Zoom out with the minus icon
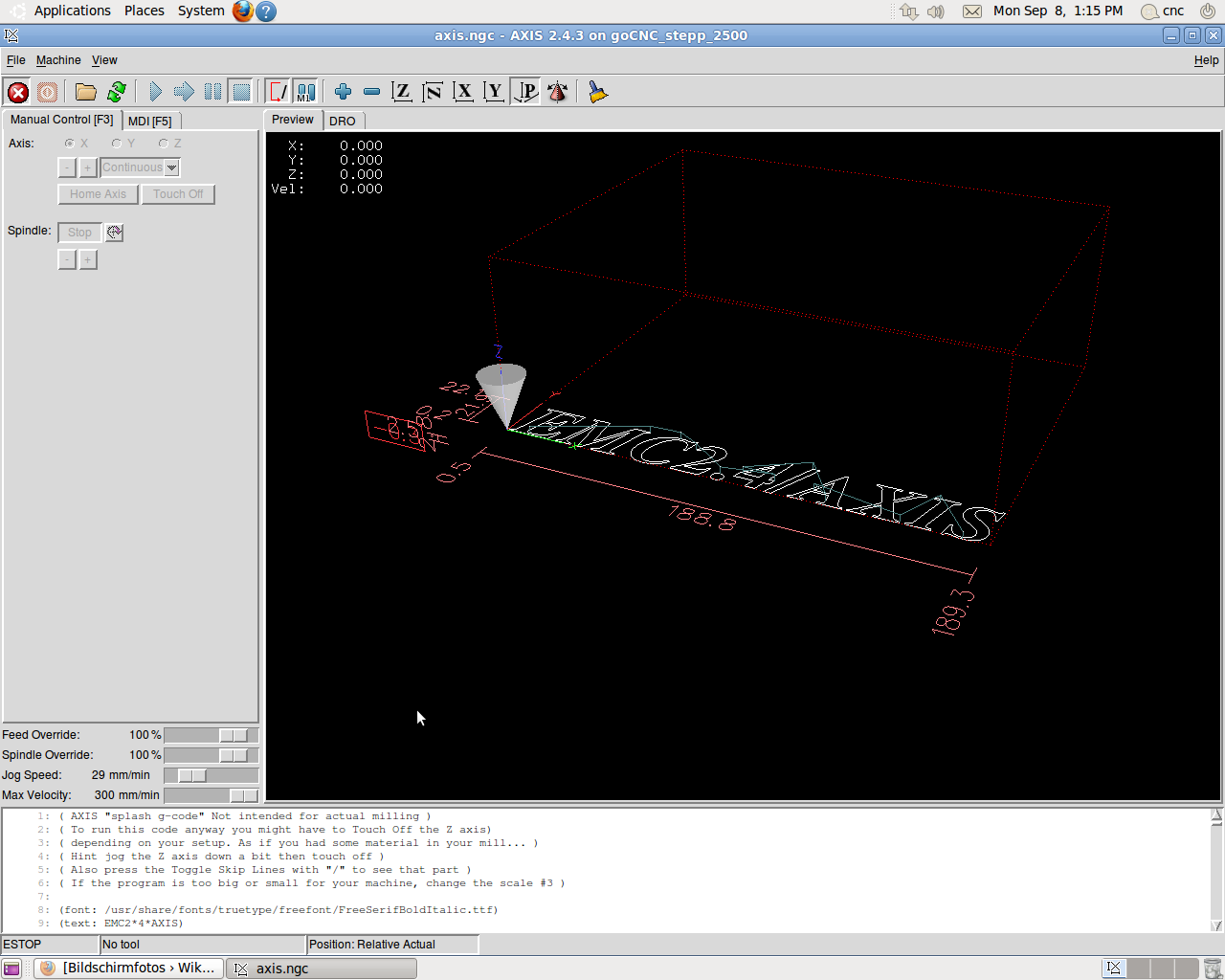This screenshot has width=1225, height=980. tap(371, 92)
